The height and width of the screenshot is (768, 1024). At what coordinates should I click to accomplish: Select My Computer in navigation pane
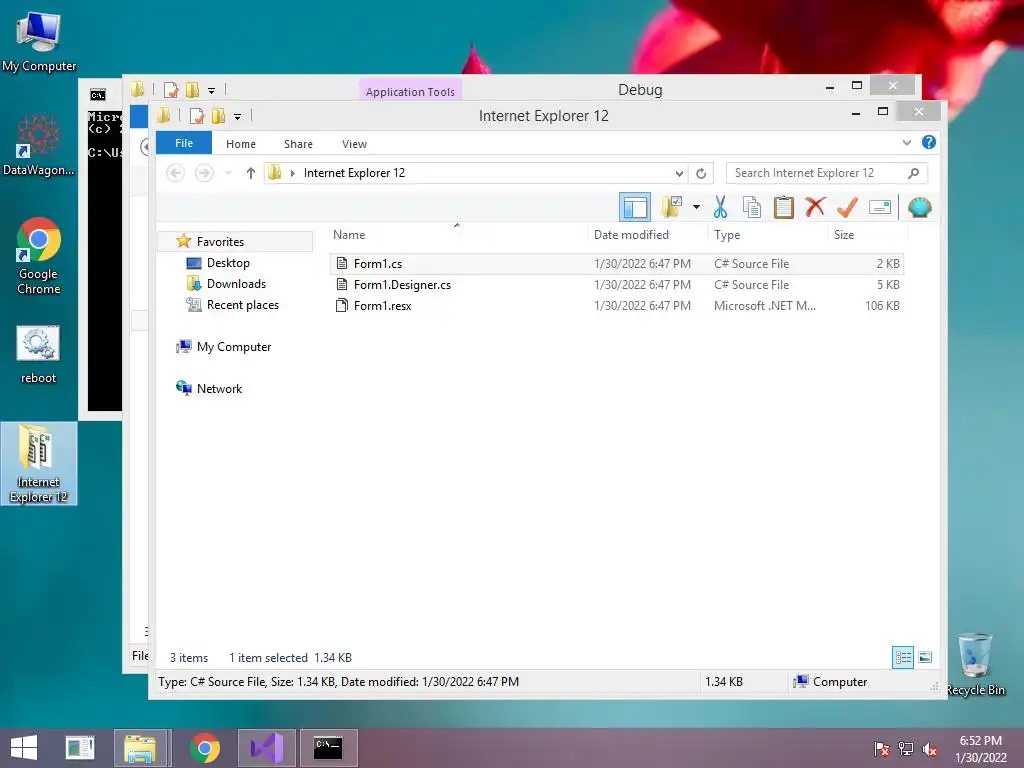[234, 347]
